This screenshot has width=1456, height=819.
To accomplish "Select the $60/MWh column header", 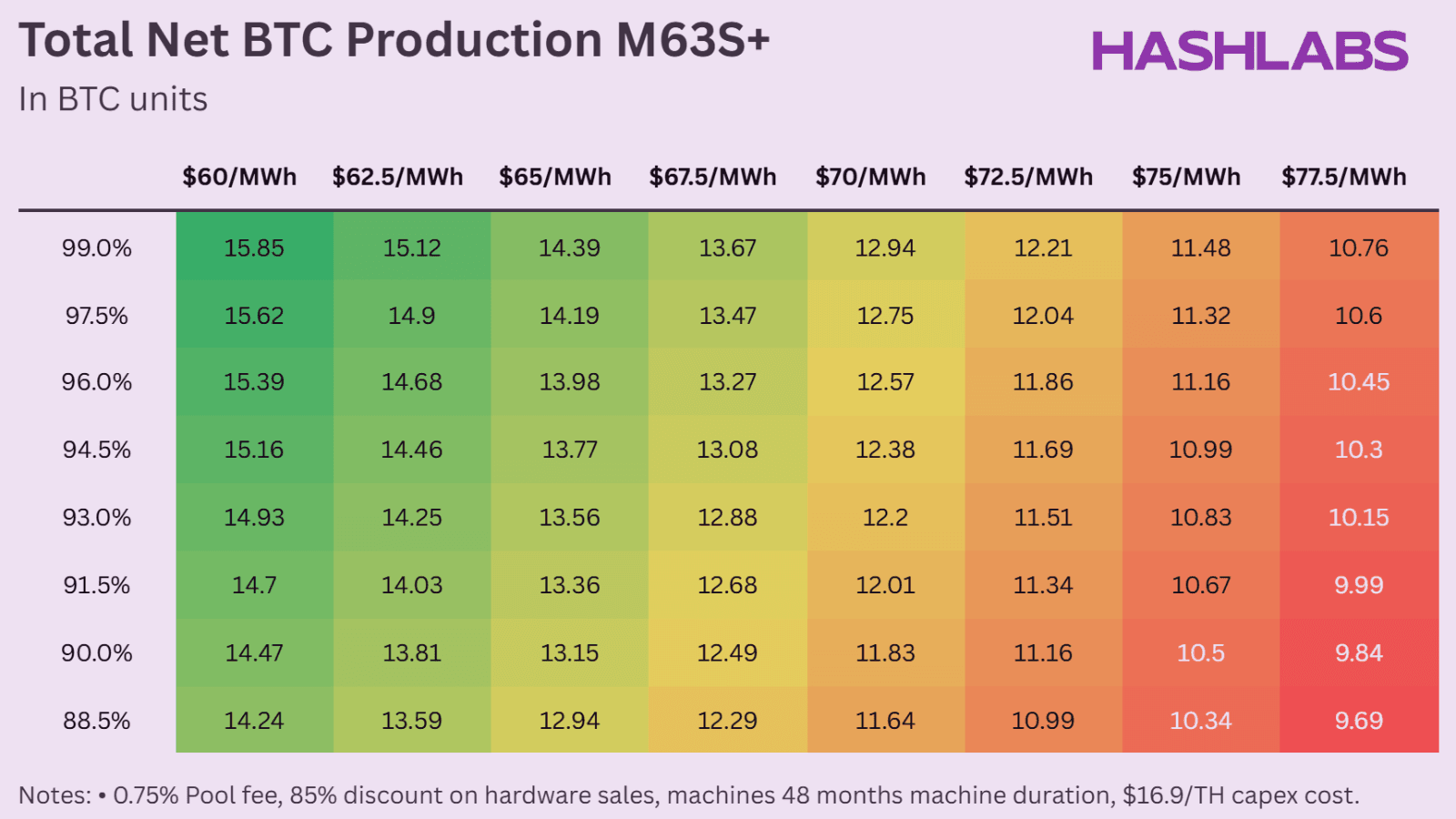I will pos(239,177).
